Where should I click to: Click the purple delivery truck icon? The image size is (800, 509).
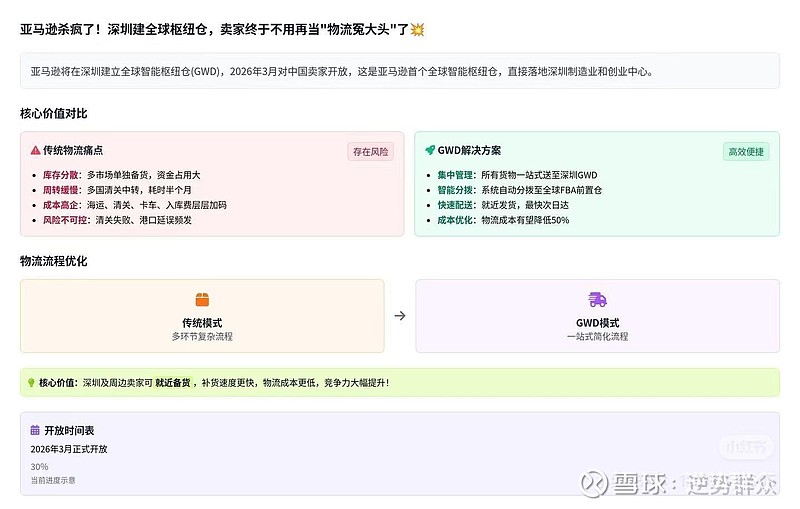(x=597, y=299)
